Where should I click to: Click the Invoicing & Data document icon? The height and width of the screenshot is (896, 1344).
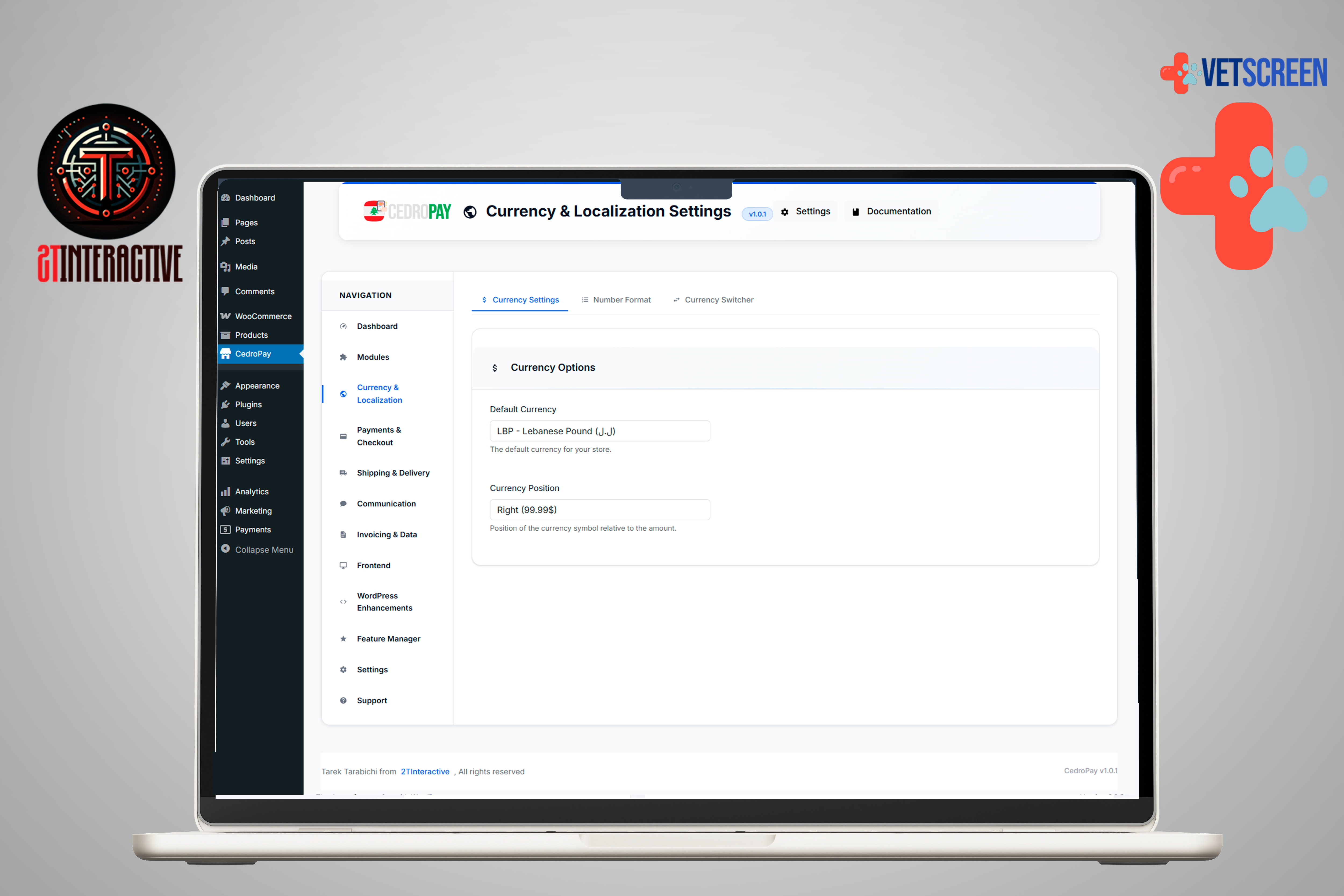click(343, 534)
